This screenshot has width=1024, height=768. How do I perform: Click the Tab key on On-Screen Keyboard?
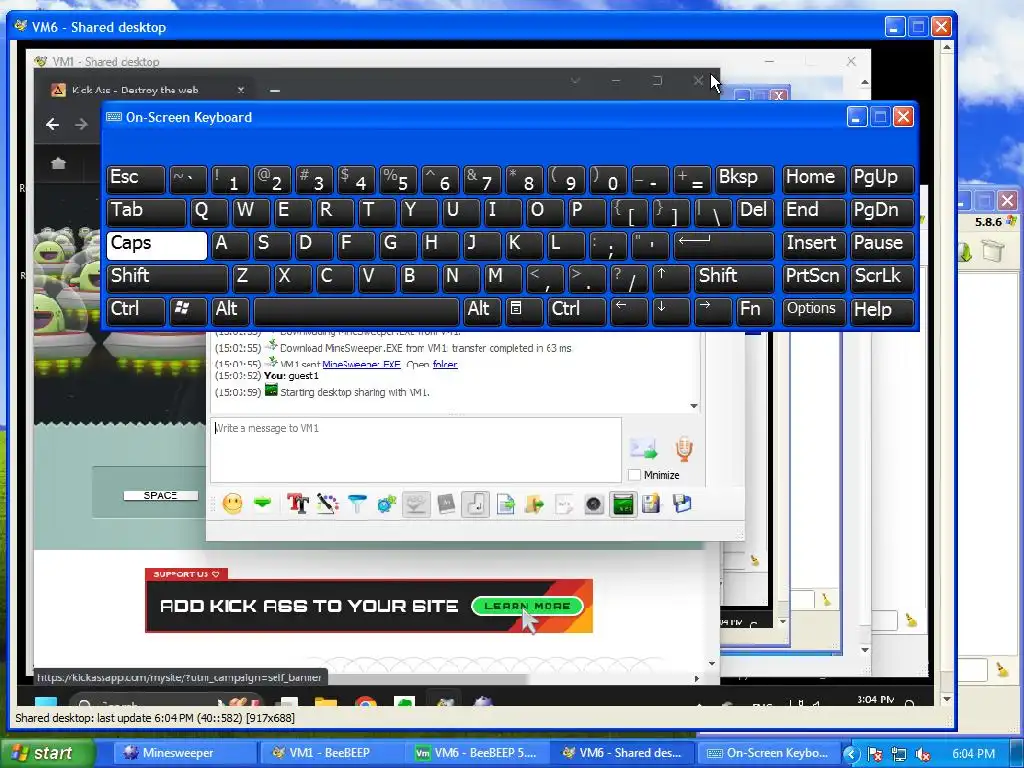pos(146,212)
